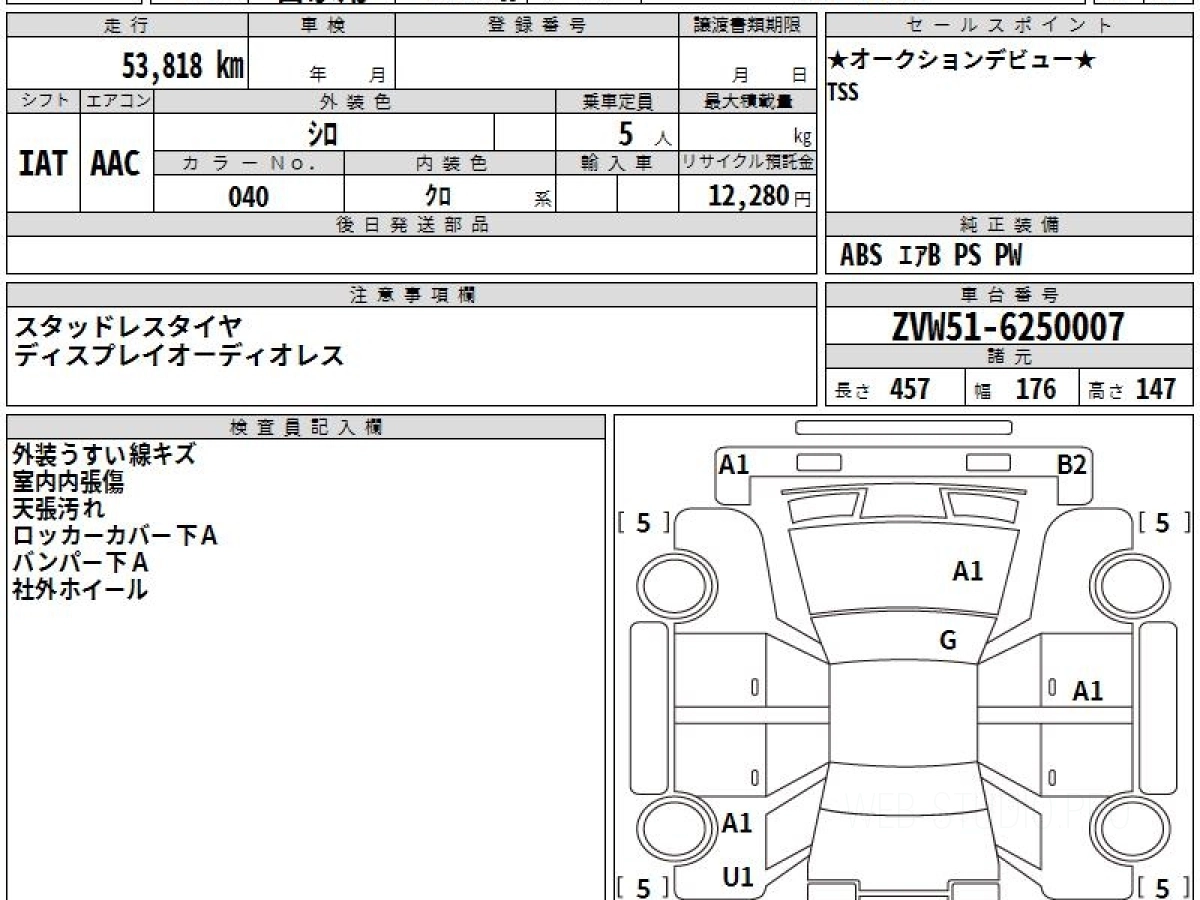Select the ディスプレイオーディオレス note
The image size is (1200, 900).
(x=179, y=354)
